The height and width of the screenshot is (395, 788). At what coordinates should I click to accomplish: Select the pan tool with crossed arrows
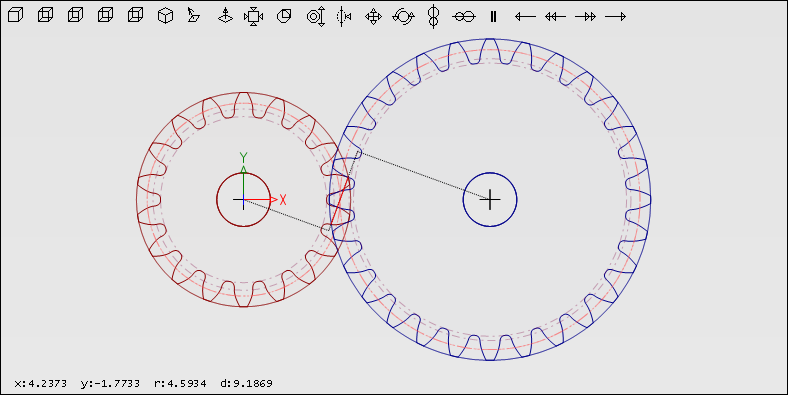click(x=373, y=17)
